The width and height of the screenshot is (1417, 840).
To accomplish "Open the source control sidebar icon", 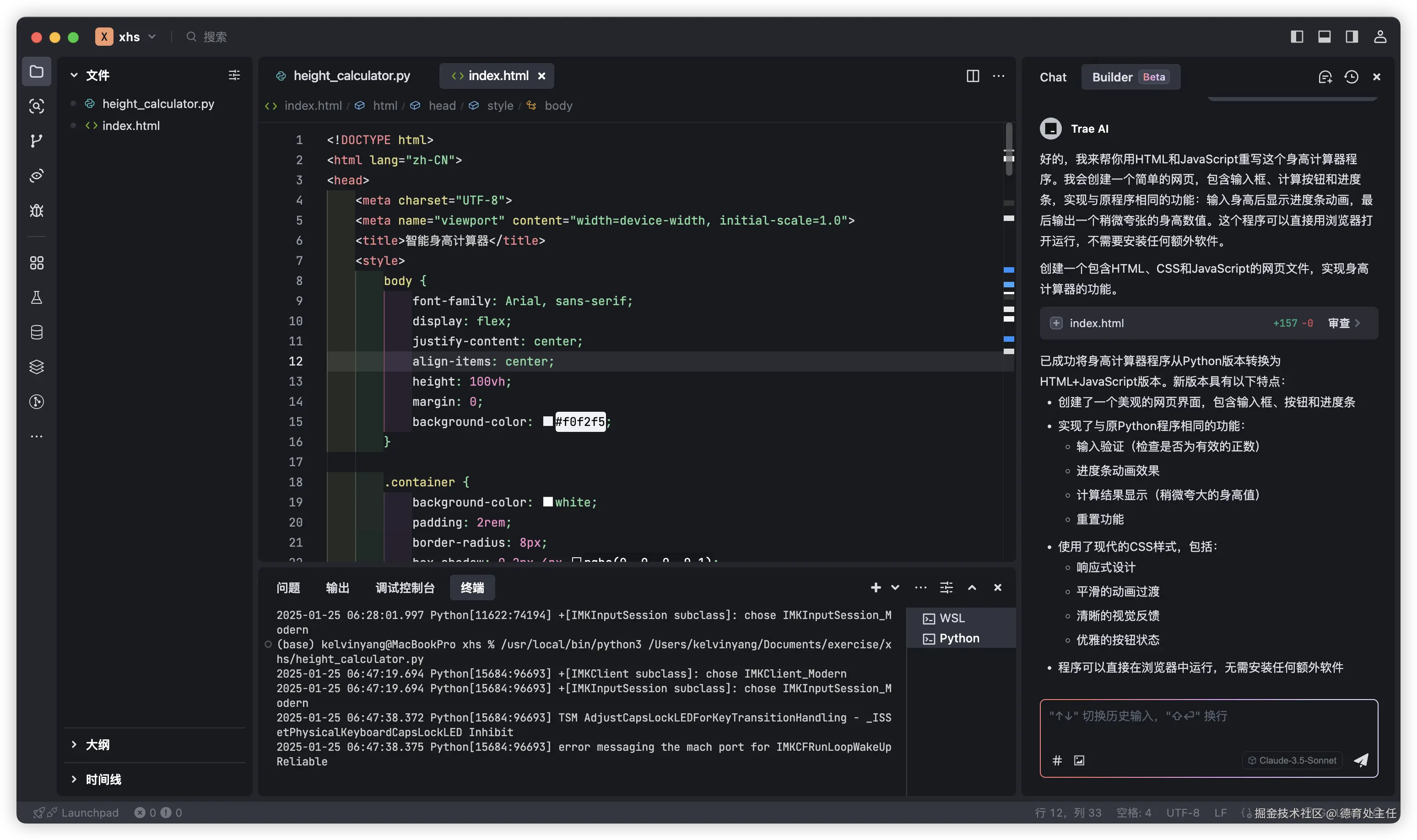I will pyautogui.click(x=36, y=141).
